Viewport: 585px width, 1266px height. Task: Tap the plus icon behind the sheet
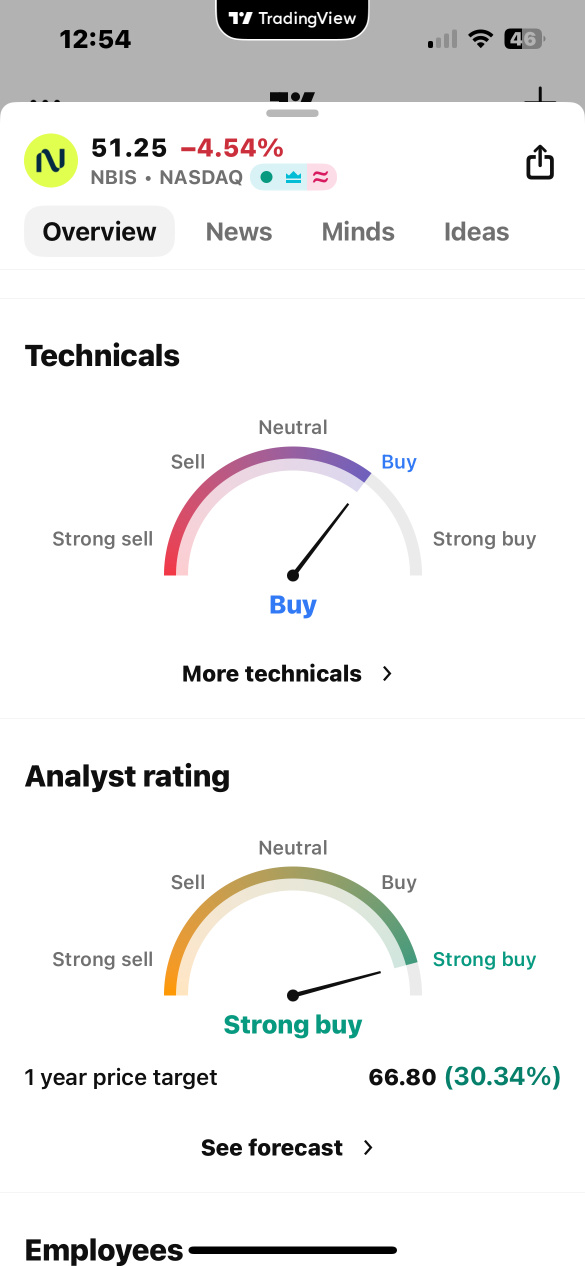pyautogui.click(x=540, y=97)
